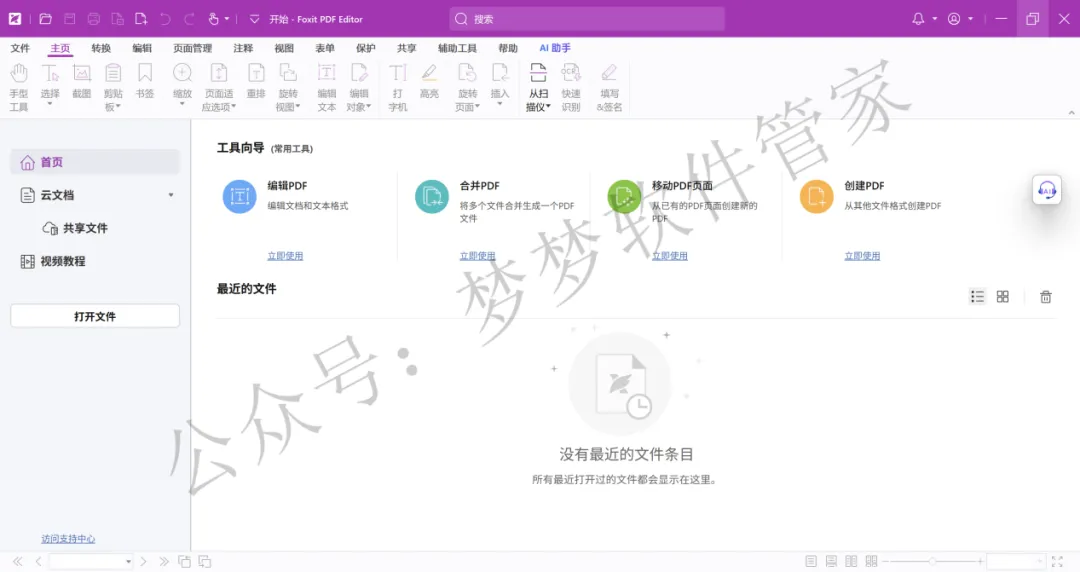Open notifications bell icon

tap(918, 19)
